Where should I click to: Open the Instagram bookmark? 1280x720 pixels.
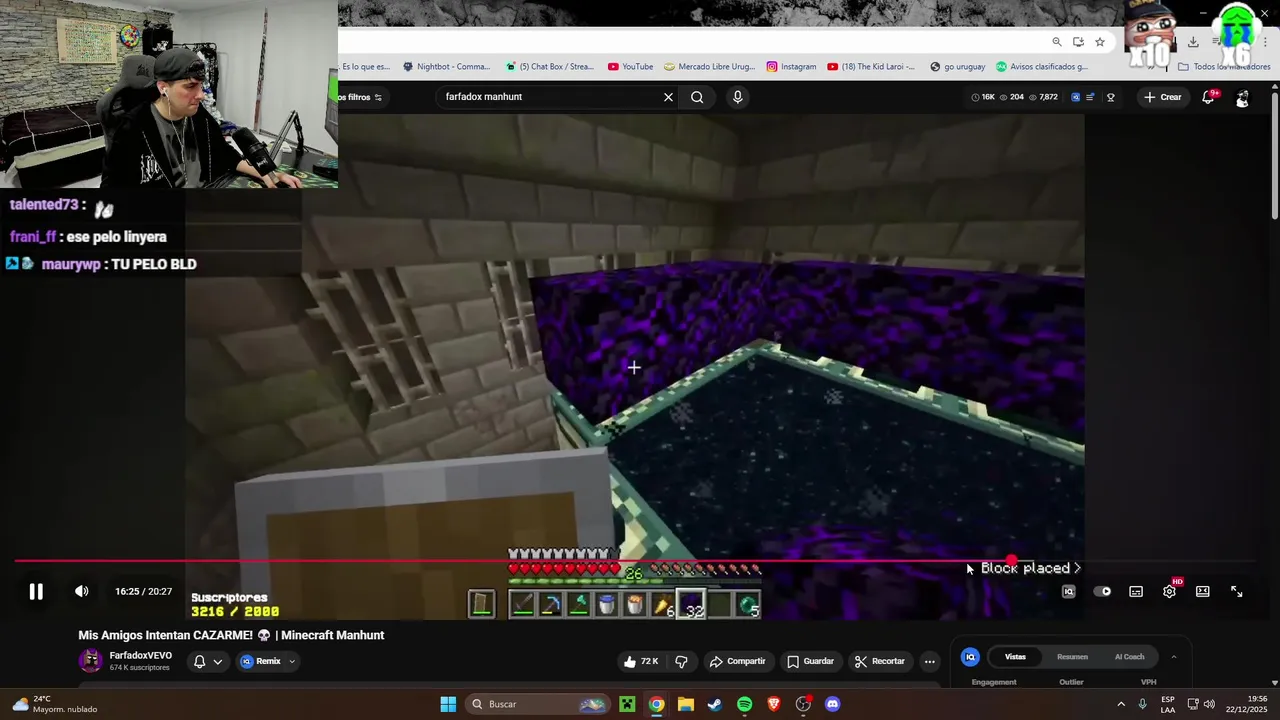[791, 67]
